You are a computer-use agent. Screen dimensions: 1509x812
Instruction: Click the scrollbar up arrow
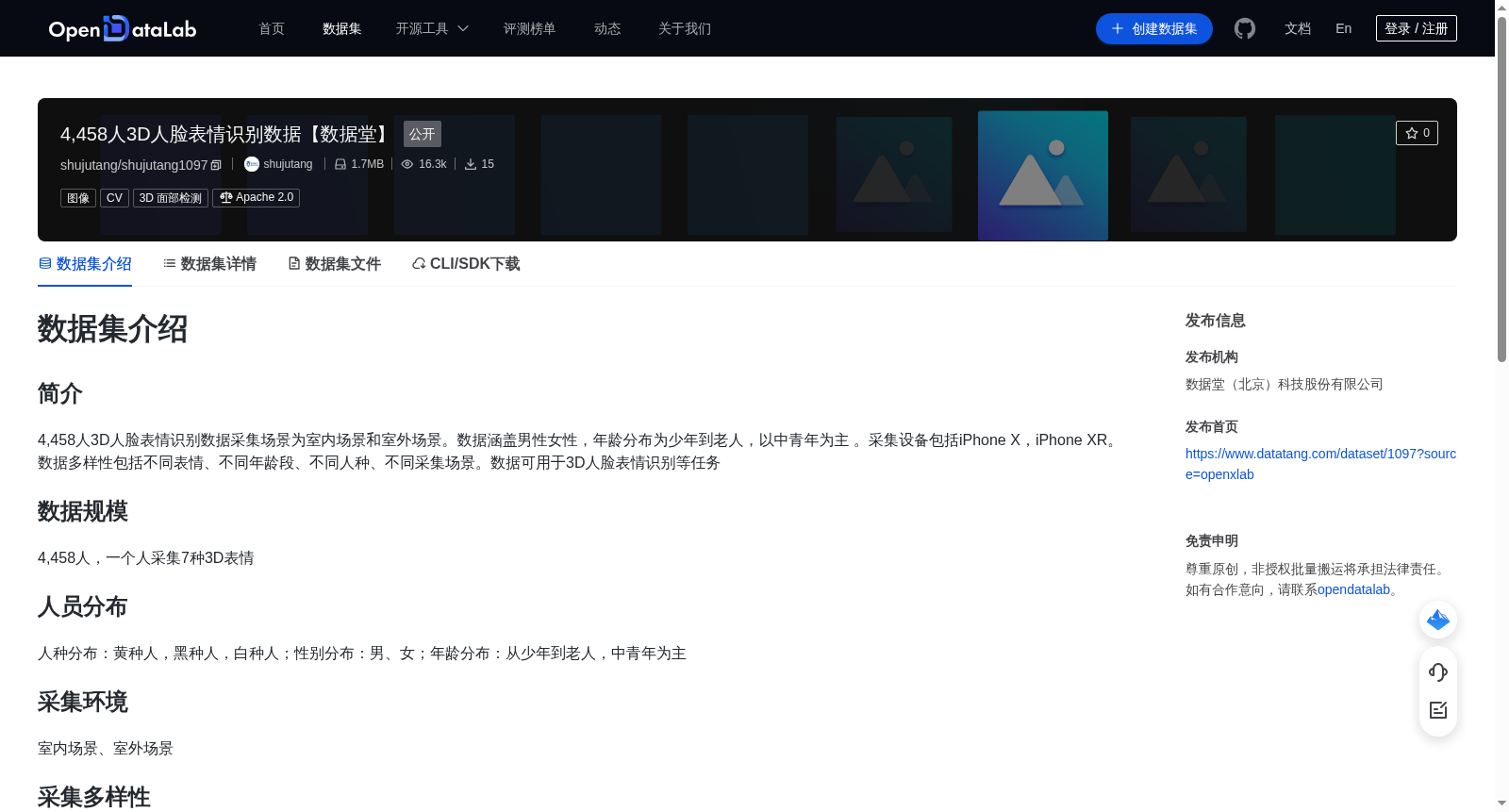tap(1501, 7)
